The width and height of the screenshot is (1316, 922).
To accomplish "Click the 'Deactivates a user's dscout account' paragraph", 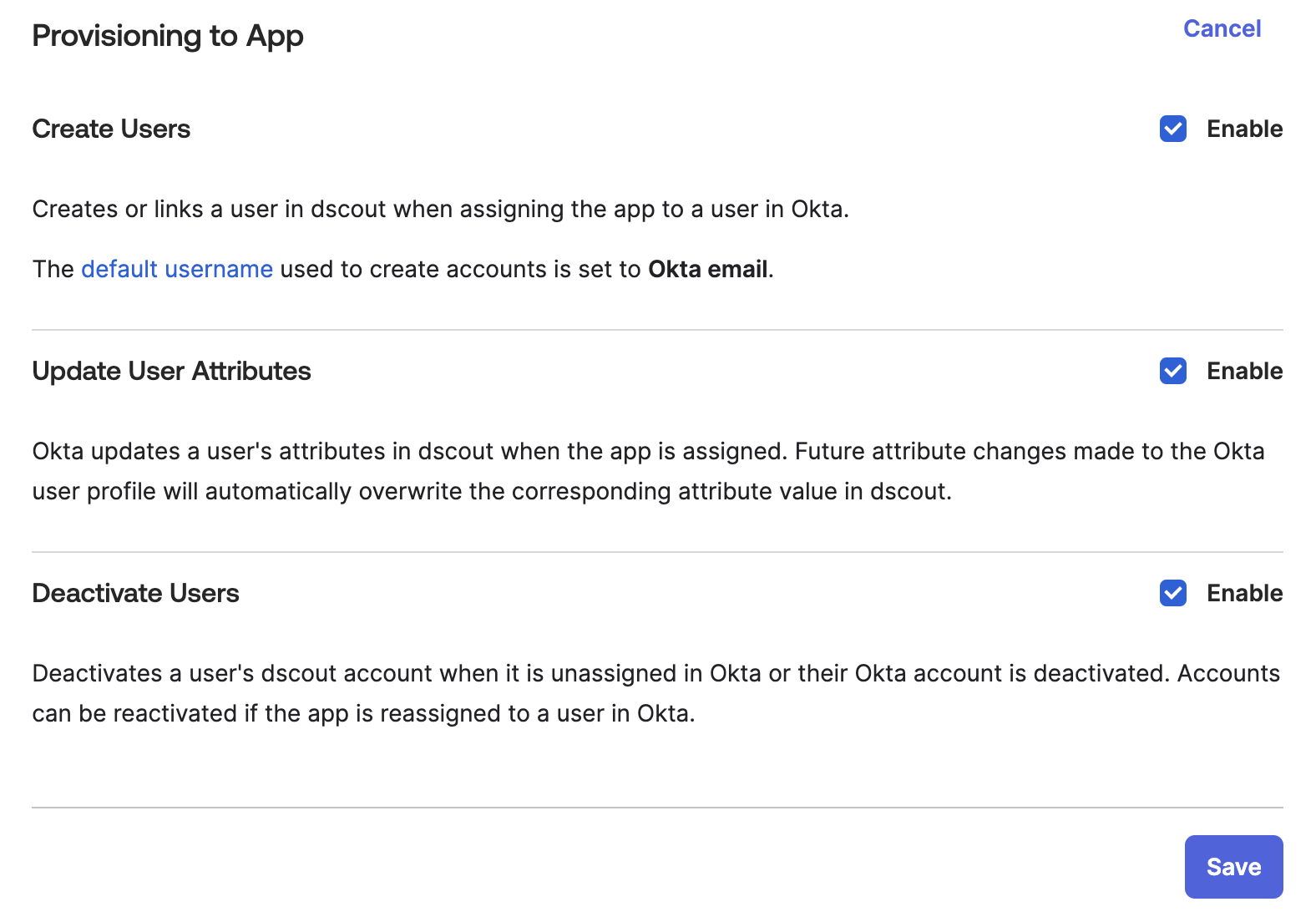I will (655, 693).
